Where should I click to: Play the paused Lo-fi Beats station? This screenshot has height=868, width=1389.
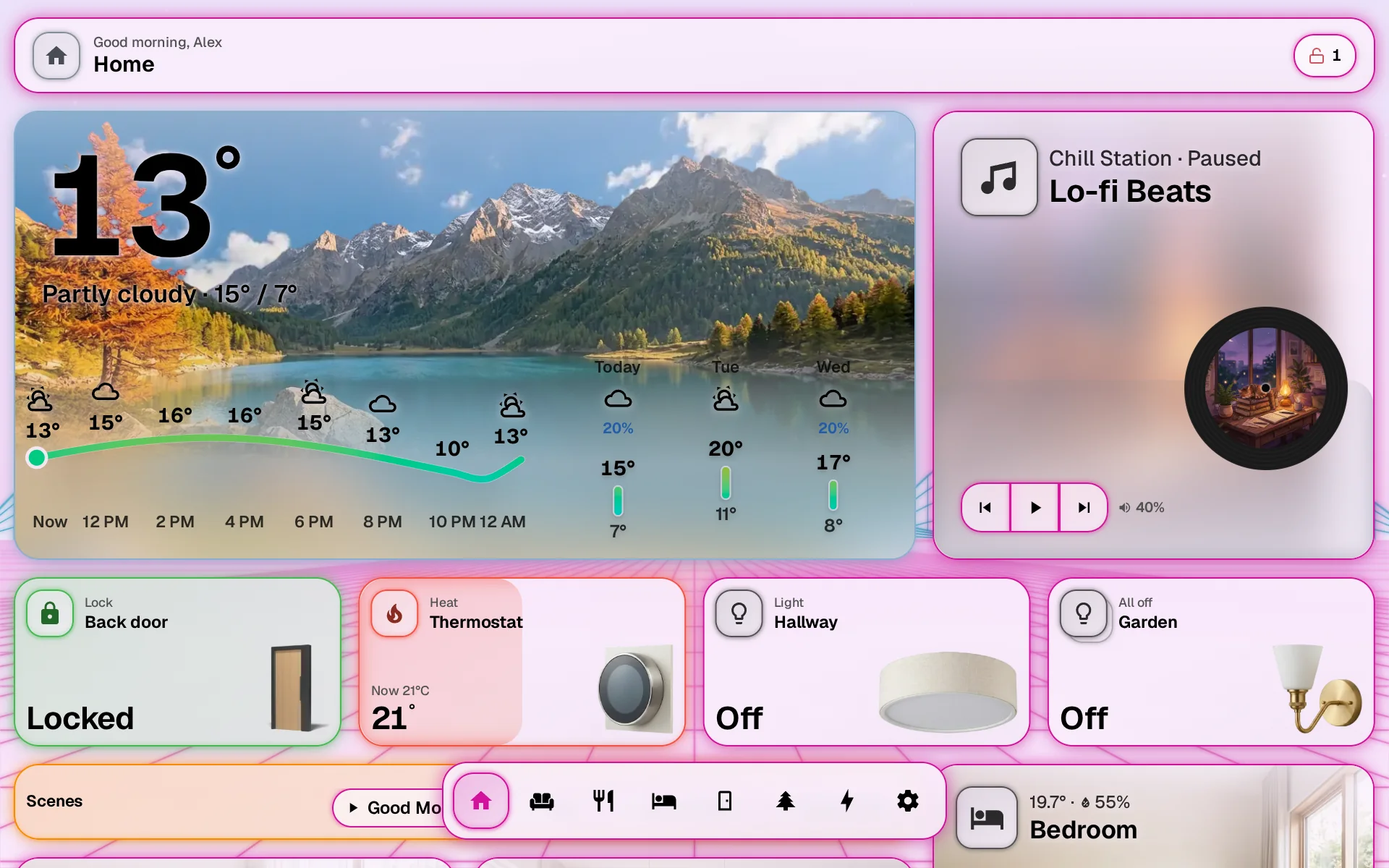point(1035,508)
